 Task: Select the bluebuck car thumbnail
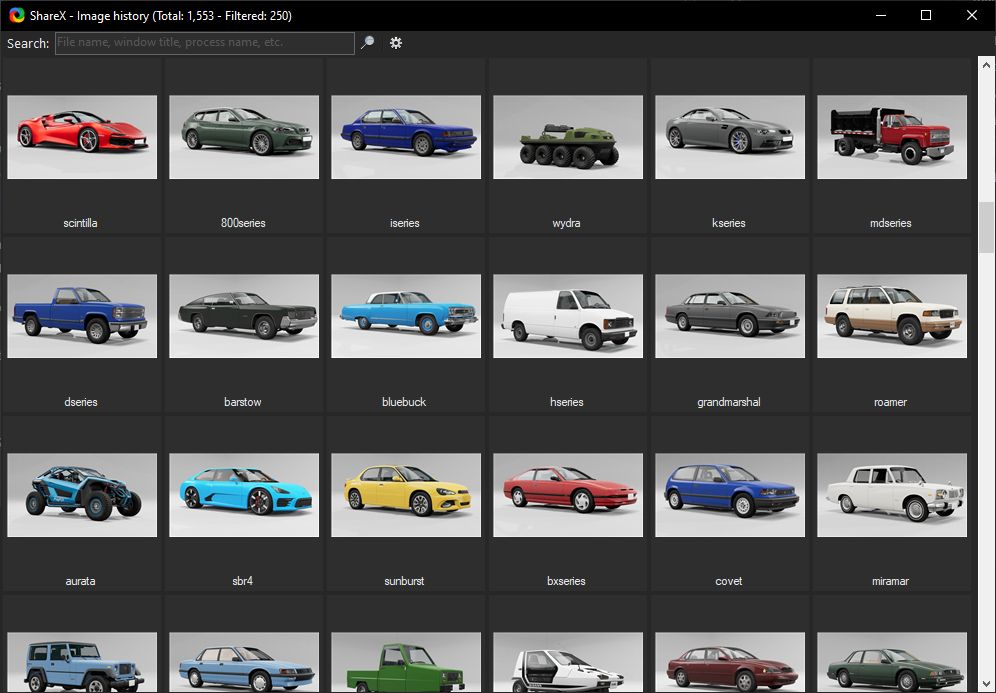point(406,316)
